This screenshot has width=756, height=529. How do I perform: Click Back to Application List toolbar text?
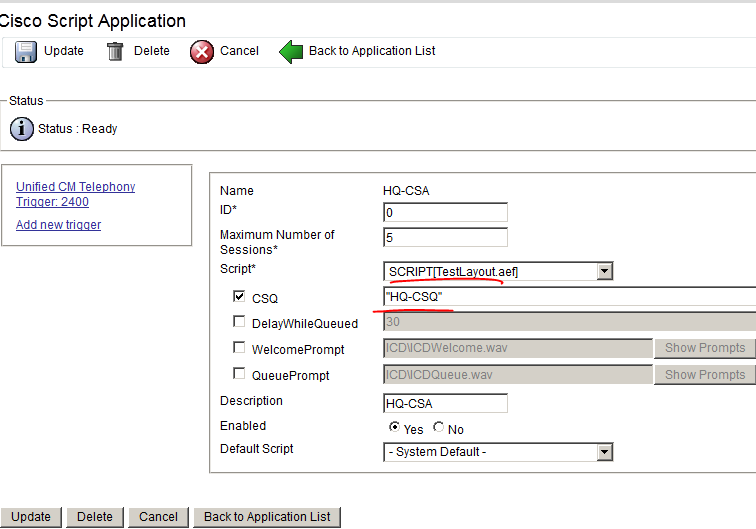(372, 51)
